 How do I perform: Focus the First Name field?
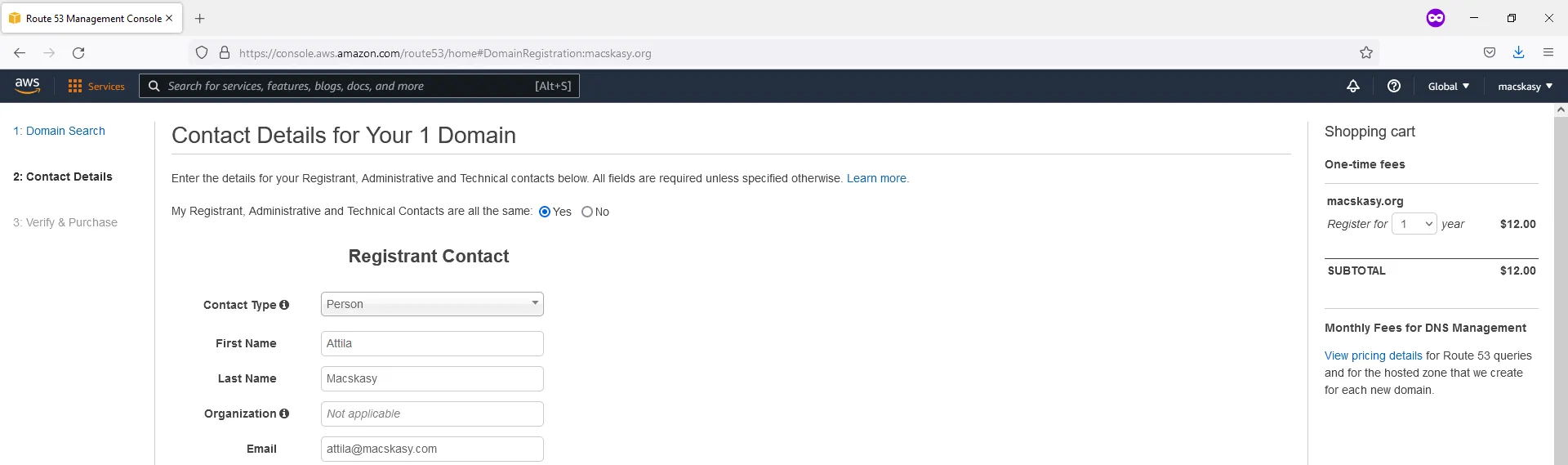click(x=432, y=343)
